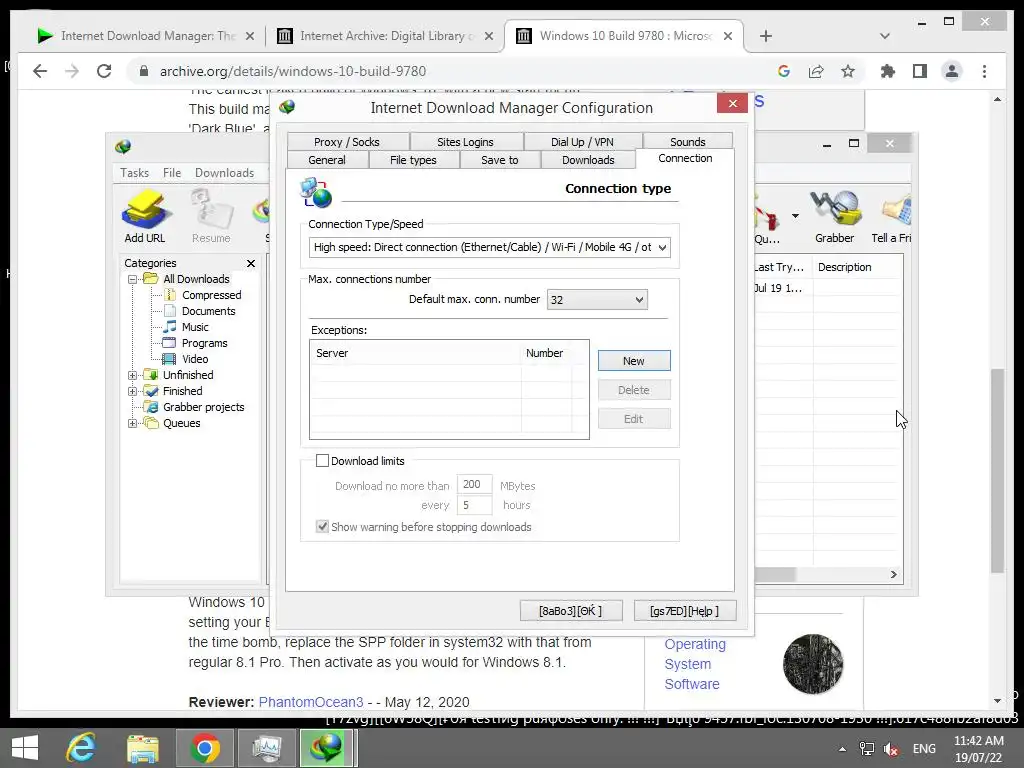The image size is (1024, 768).
Task: Switch to the General tab
Action: [x=327, y=160]
